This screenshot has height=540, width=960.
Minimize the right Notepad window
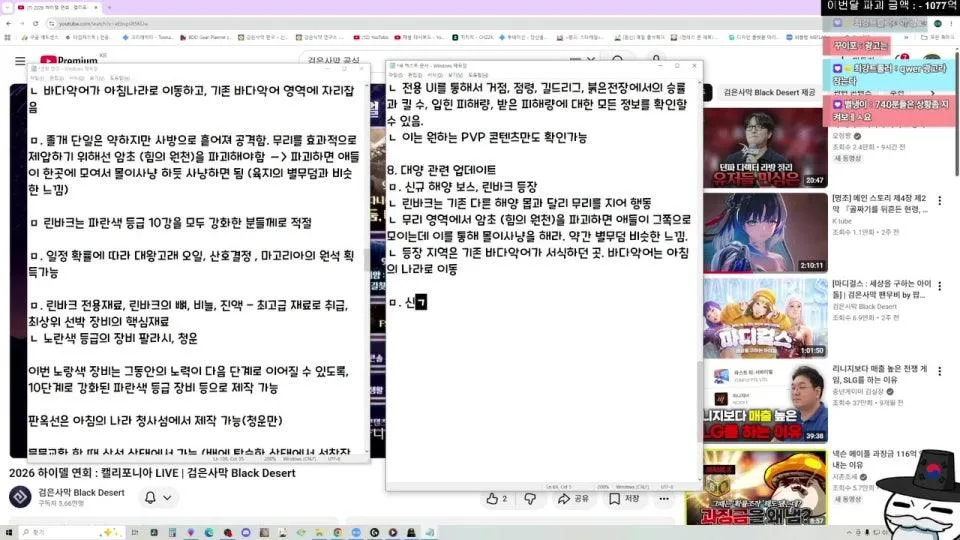click(659, 66)
